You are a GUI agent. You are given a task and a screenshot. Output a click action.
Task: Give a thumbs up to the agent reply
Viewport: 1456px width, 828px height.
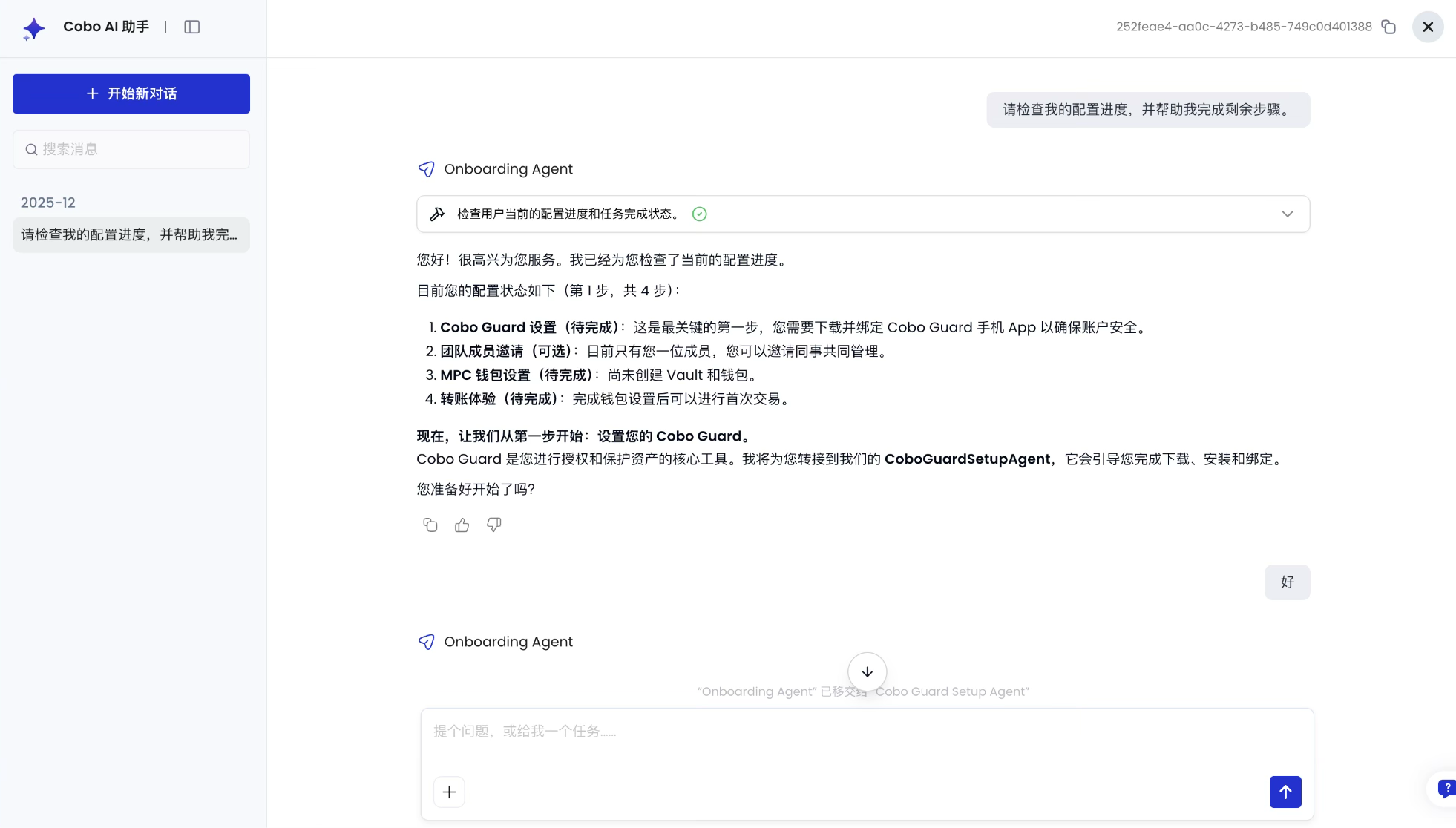point(462,525)
